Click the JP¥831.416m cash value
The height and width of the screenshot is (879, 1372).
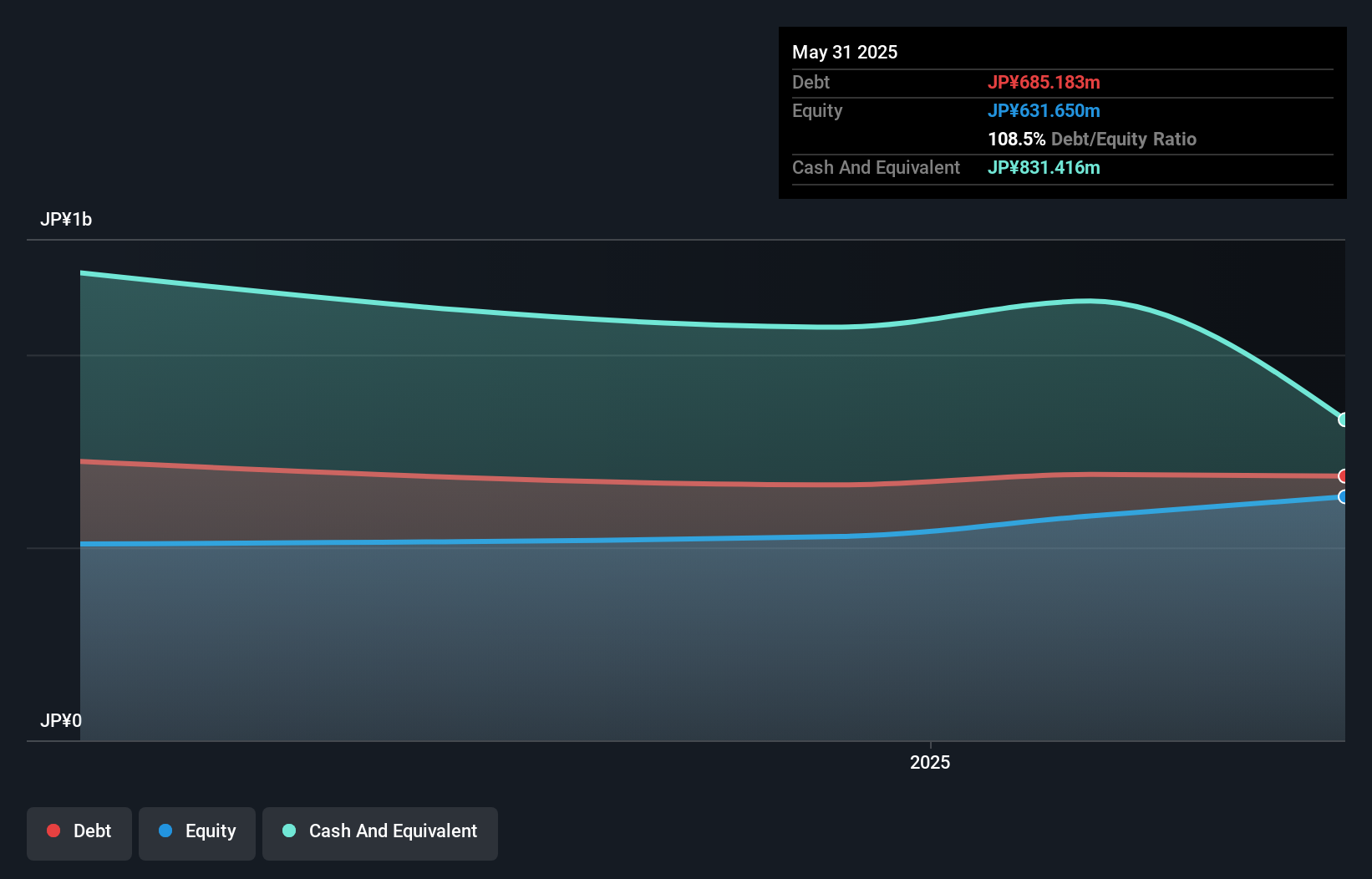tap(1044, 167)
